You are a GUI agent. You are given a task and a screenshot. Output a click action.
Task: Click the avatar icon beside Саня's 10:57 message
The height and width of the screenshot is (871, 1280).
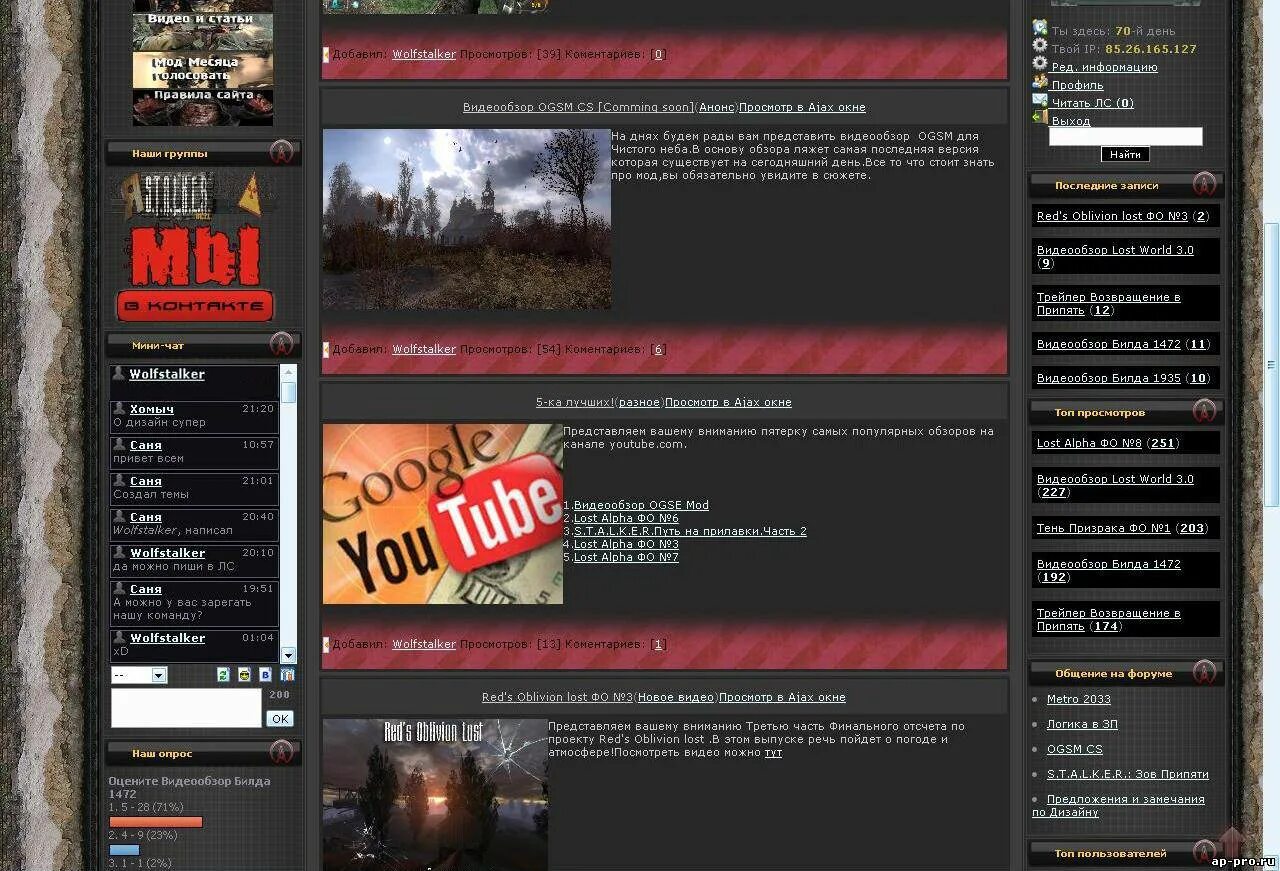[119, 444]
